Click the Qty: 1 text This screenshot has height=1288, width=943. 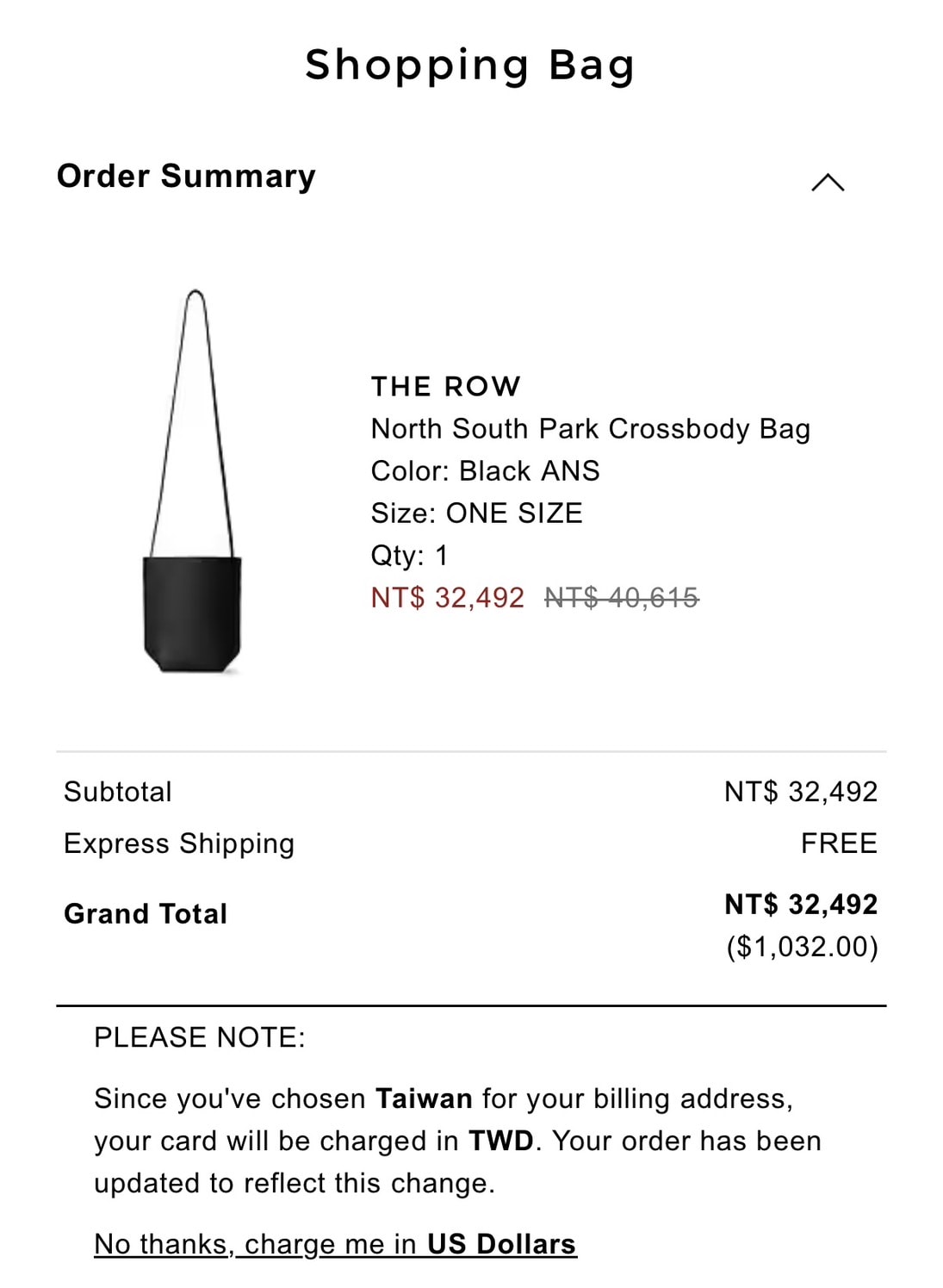pos(409,555)
